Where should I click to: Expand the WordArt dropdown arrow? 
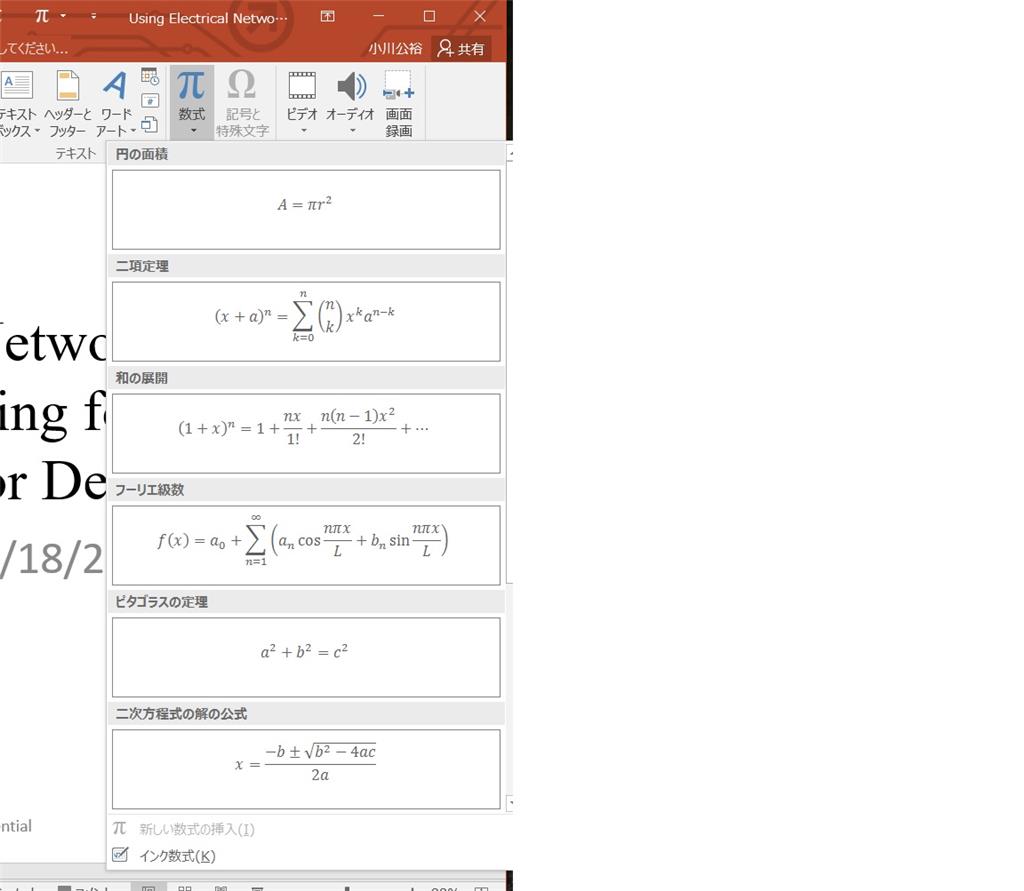133,131
